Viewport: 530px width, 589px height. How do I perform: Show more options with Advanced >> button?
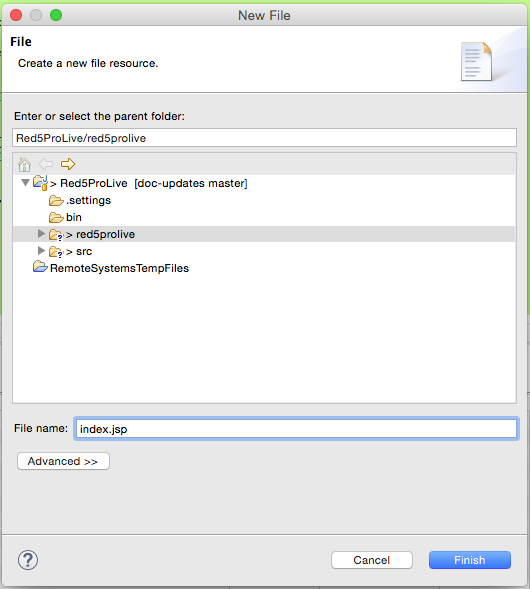(63, 461)
